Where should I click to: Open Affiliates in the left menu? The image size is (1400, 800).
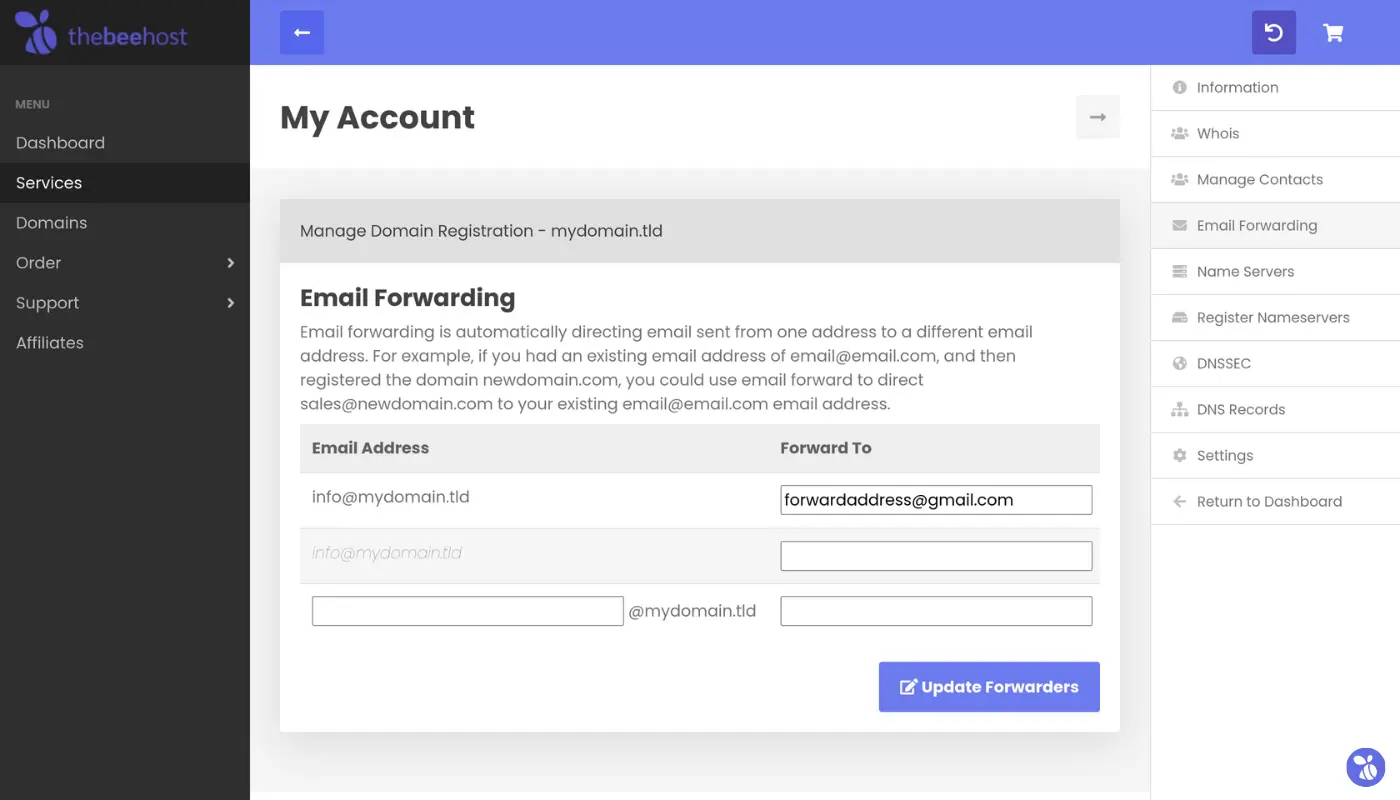point(50,343)
